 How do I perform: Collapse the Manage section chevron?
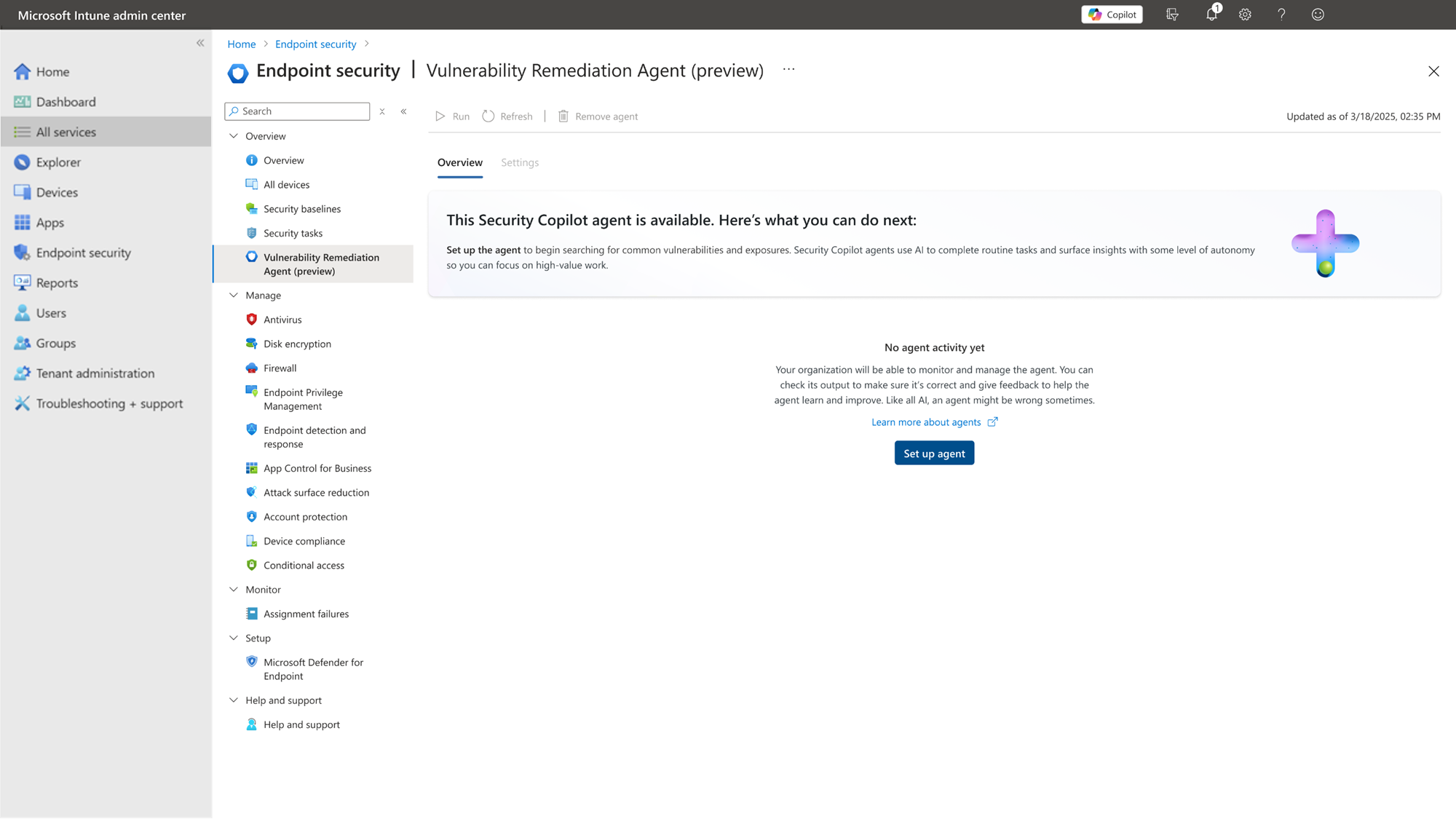coord(234,296)
